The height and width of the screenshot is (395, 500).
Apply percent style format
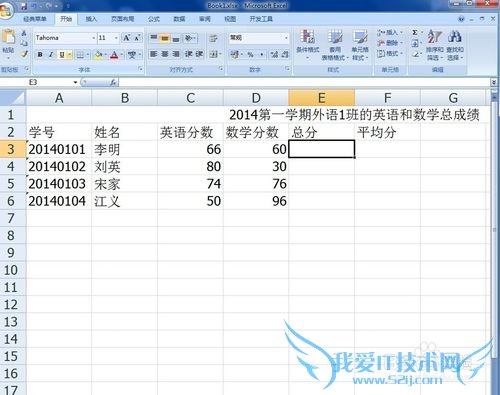250,54
